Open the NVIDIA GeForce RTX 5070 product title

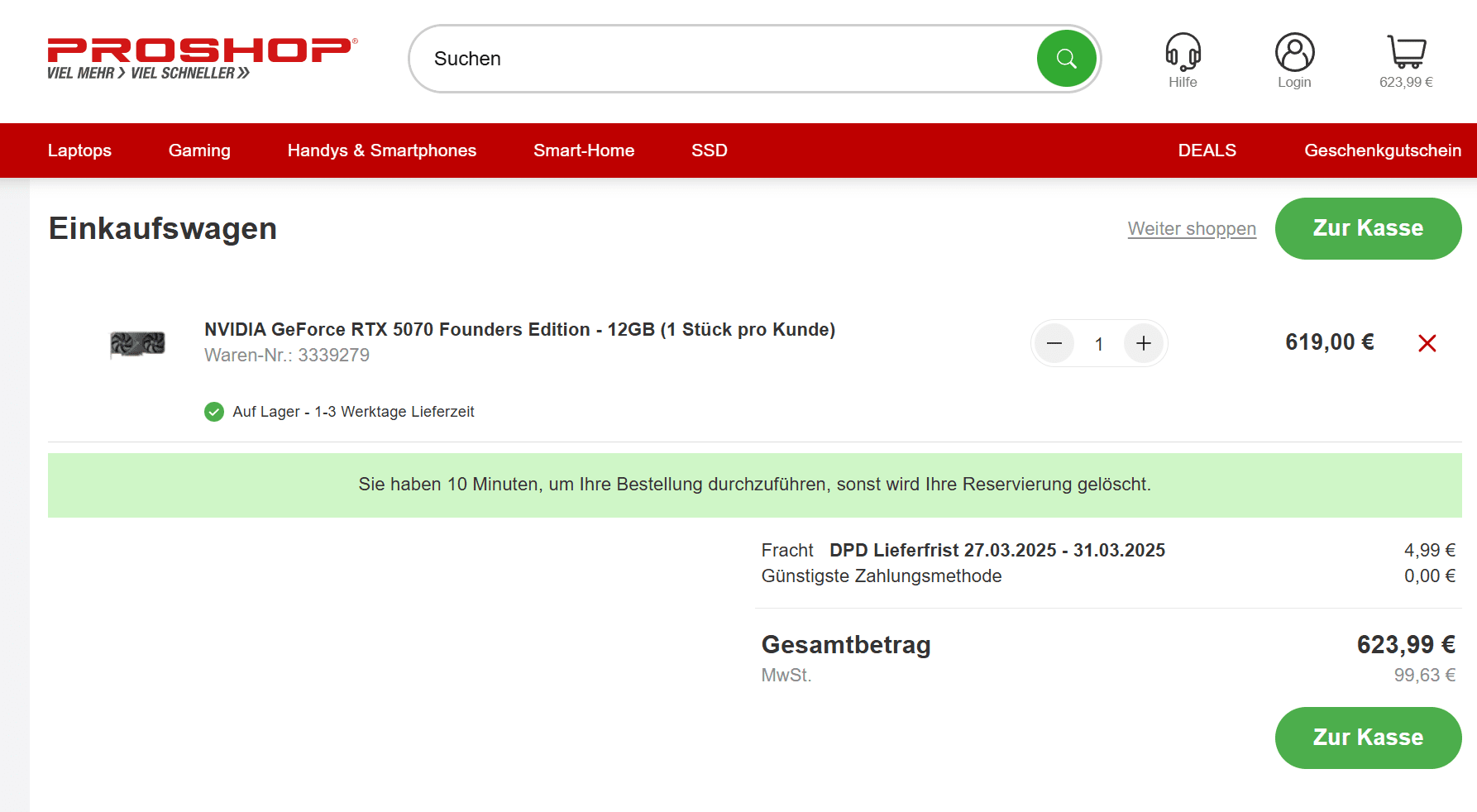520,329
